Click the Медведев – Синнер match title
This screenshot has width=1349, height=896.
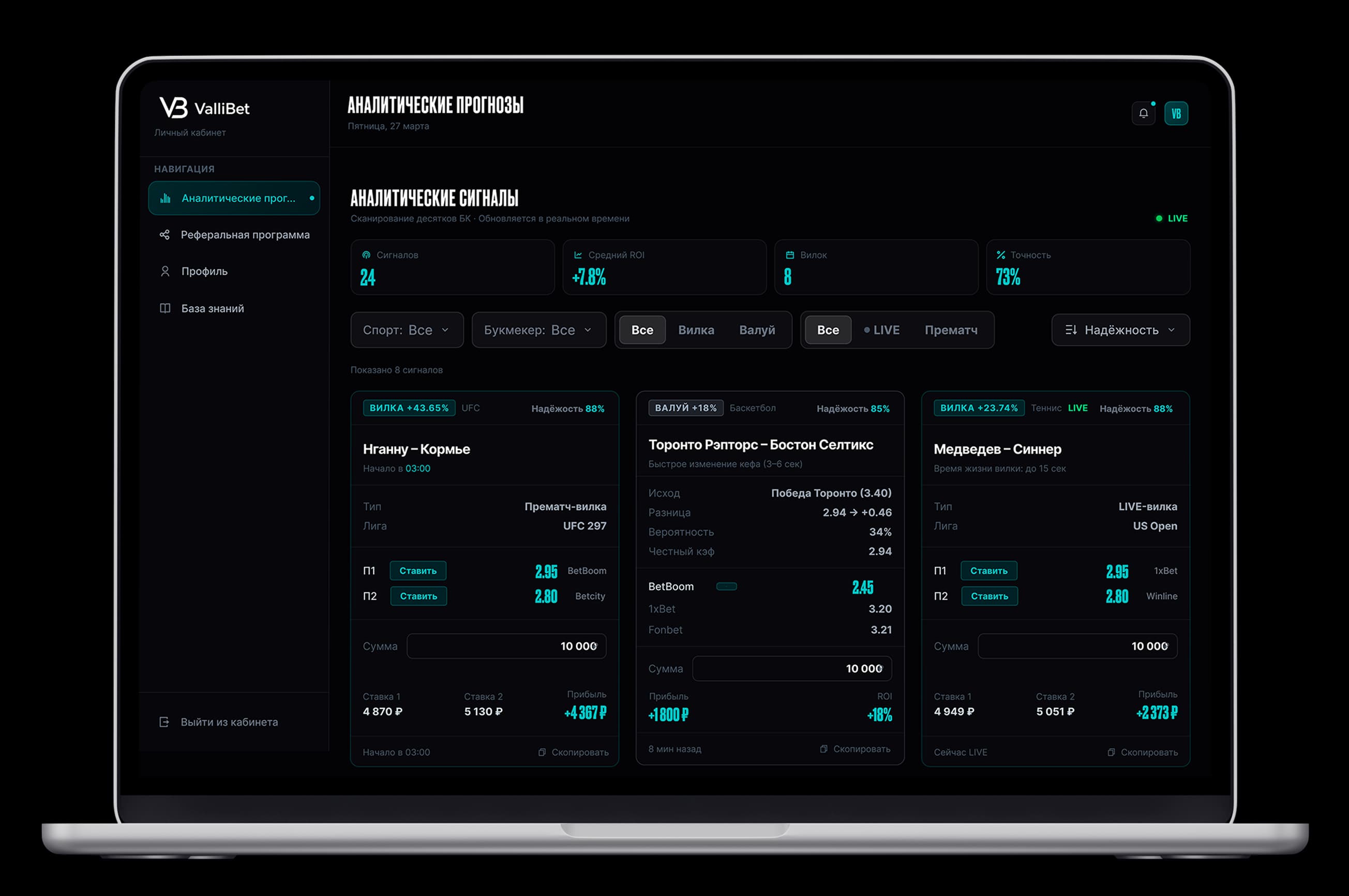pyautogui.click(x=997, y=449)
